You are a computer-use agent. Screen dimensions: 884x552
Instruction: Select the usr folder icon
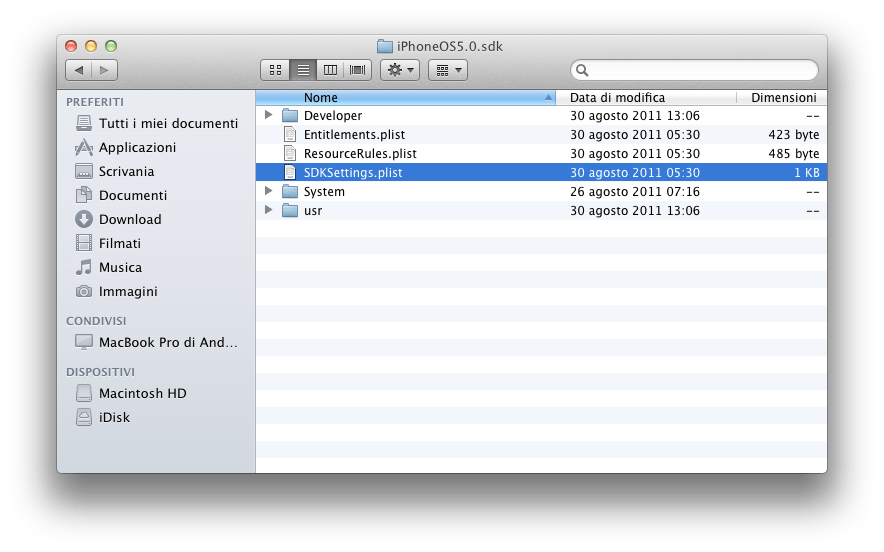[290, 211]
